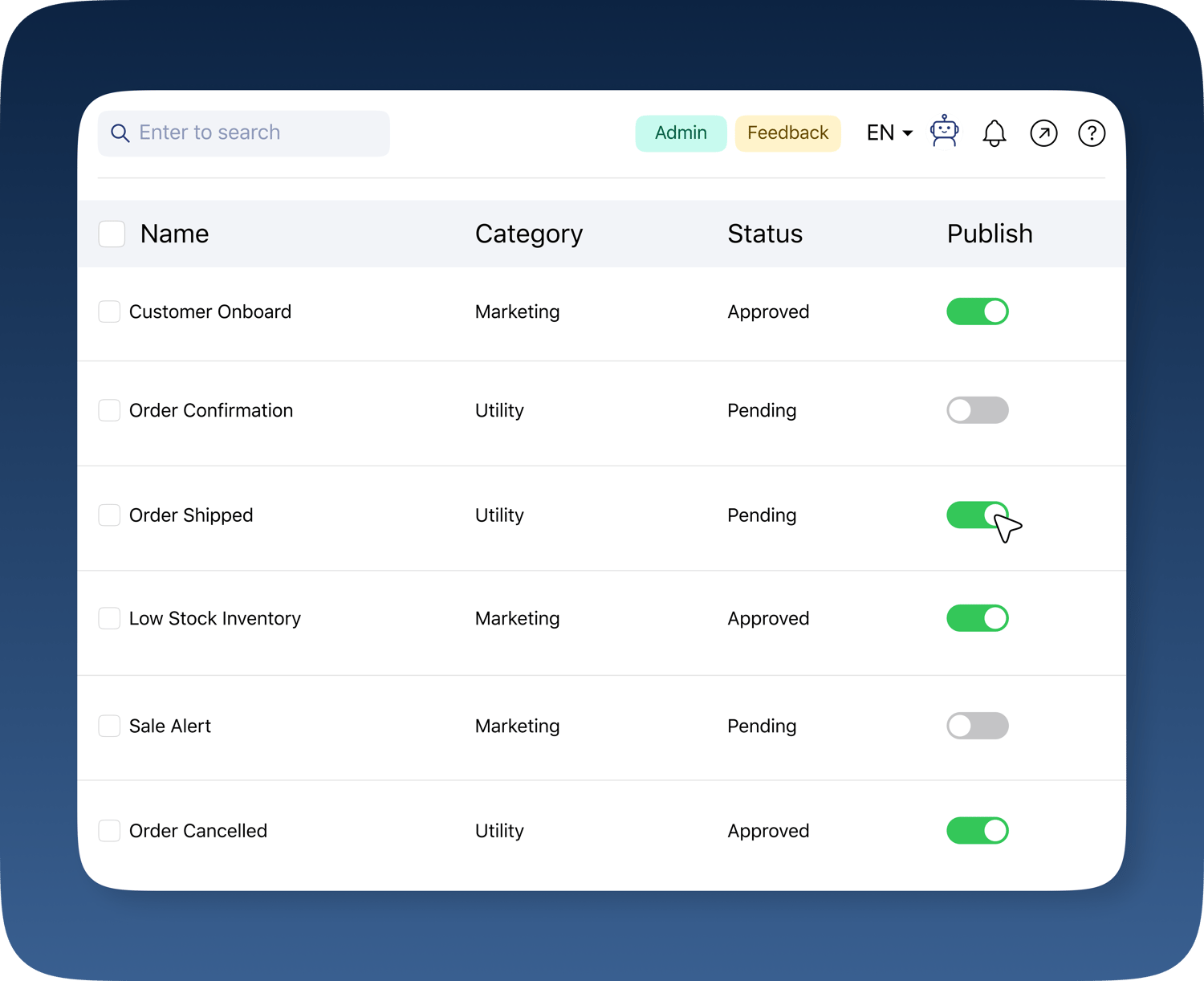Screen dimensions: 1204x981
Task: Enable publish toggle for Sale Alert
Action: (x=977, y=726)
